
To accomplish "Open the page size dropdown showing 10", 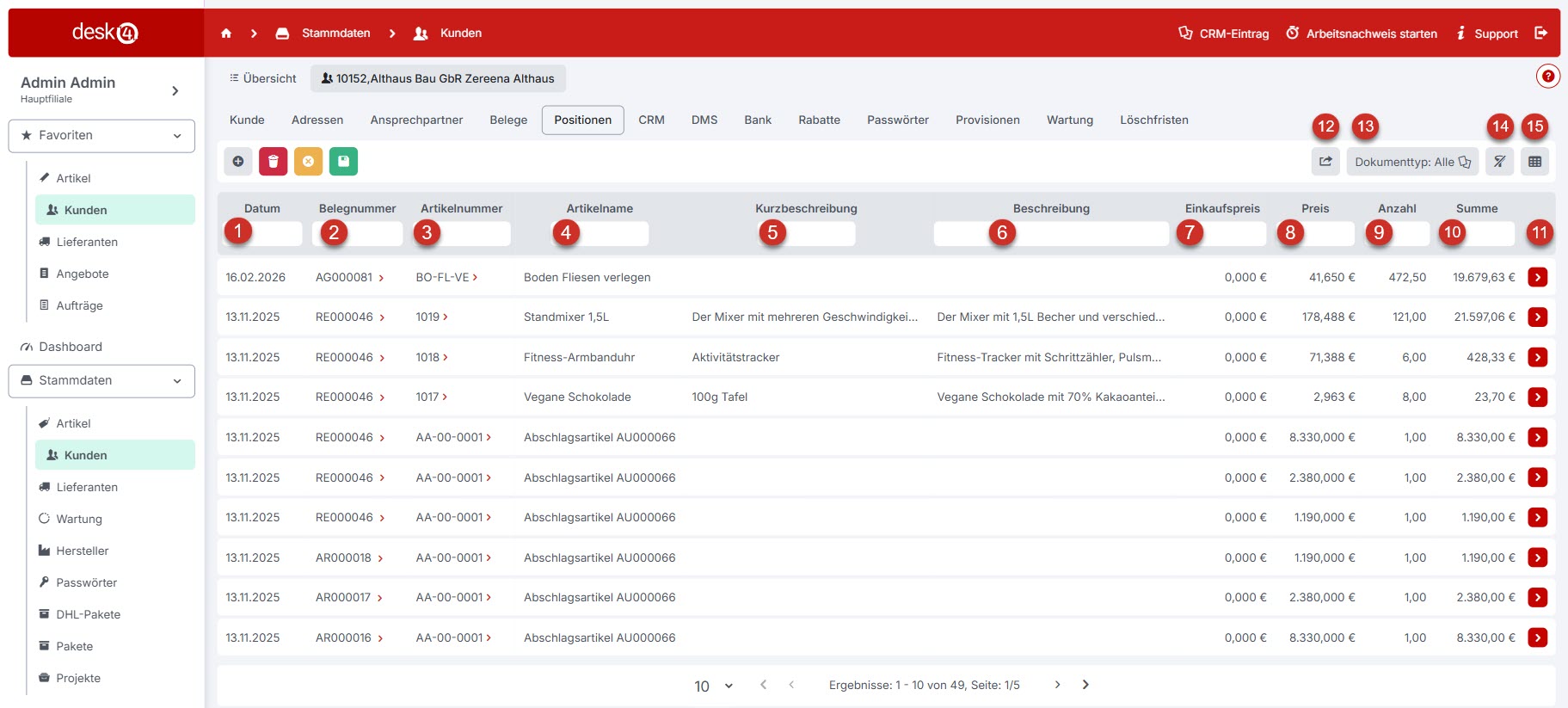I will point(713,686).
